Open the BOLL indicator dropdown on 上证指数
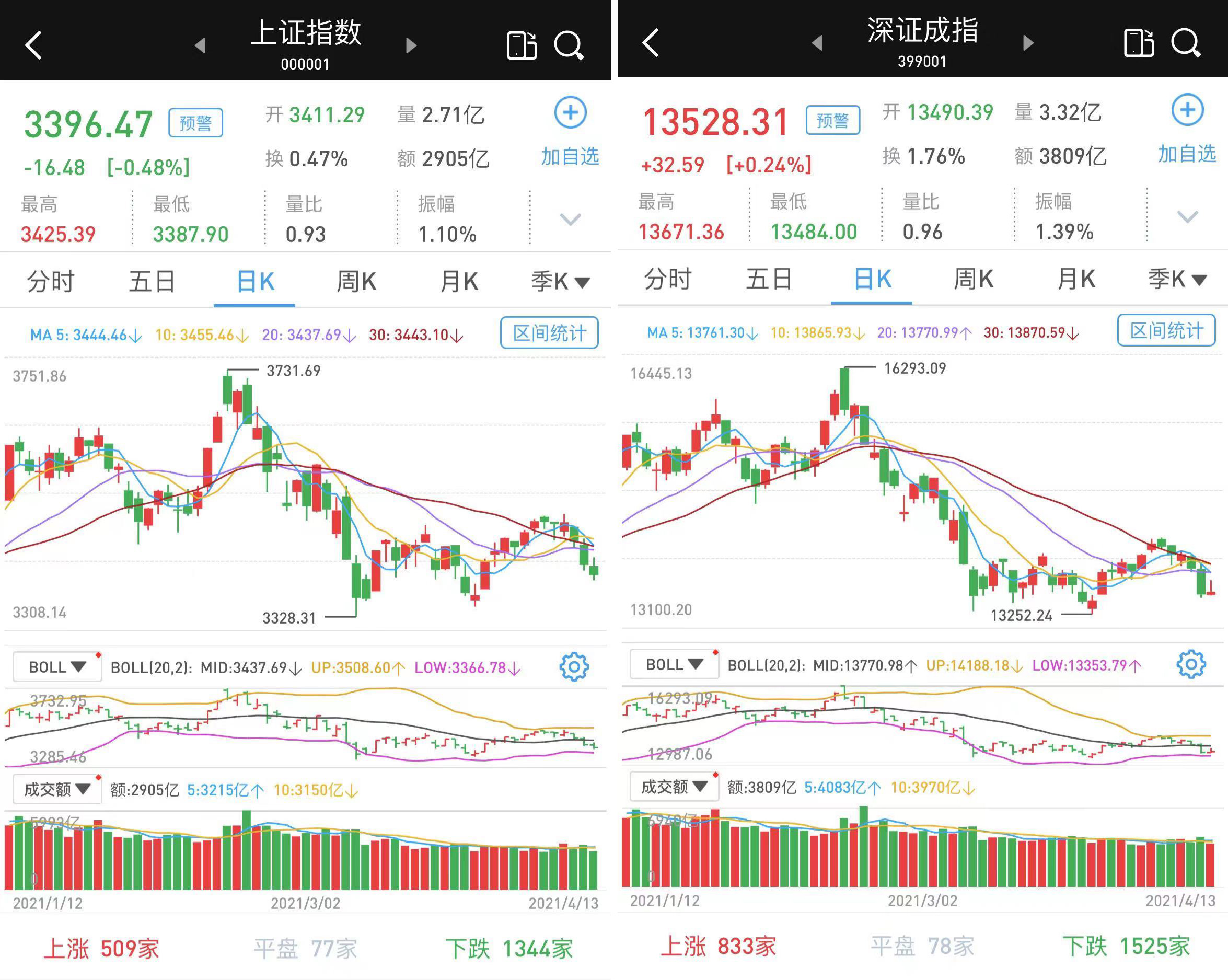1228x980 pixels. [57, 666]
